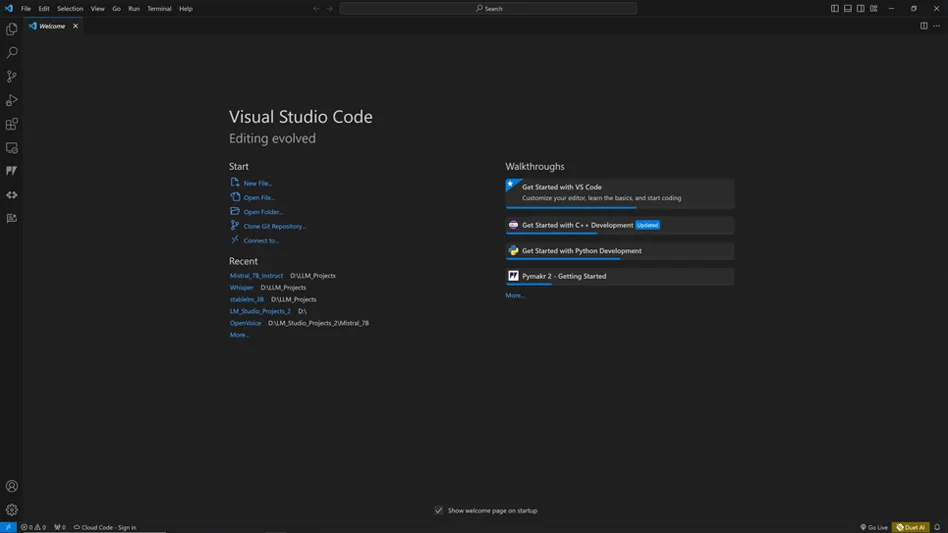Click Open Folder... link

(x=263, y=212)
